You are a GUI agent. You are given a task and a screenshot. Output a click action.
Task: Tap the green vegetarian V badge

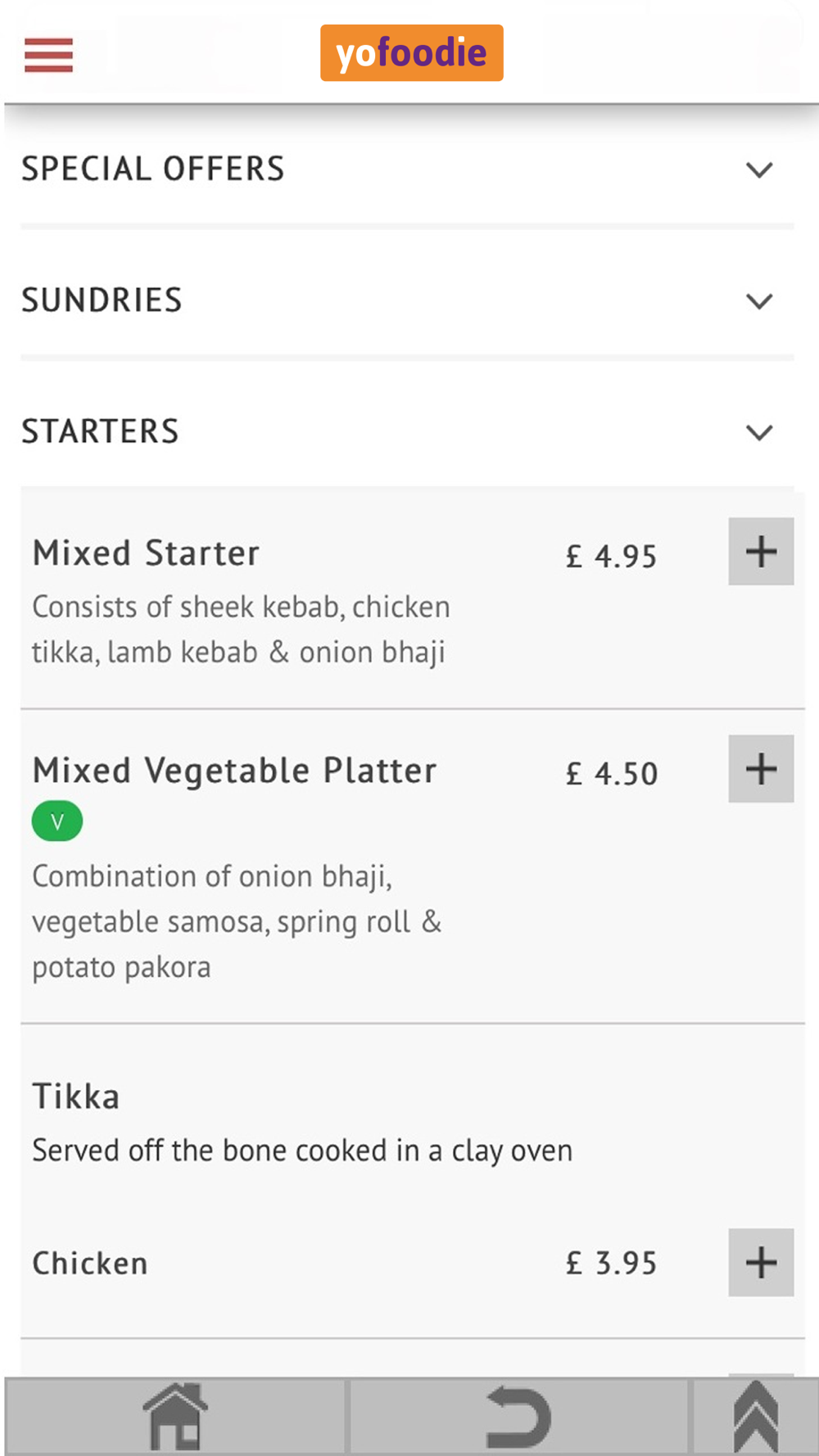(57, 821)
